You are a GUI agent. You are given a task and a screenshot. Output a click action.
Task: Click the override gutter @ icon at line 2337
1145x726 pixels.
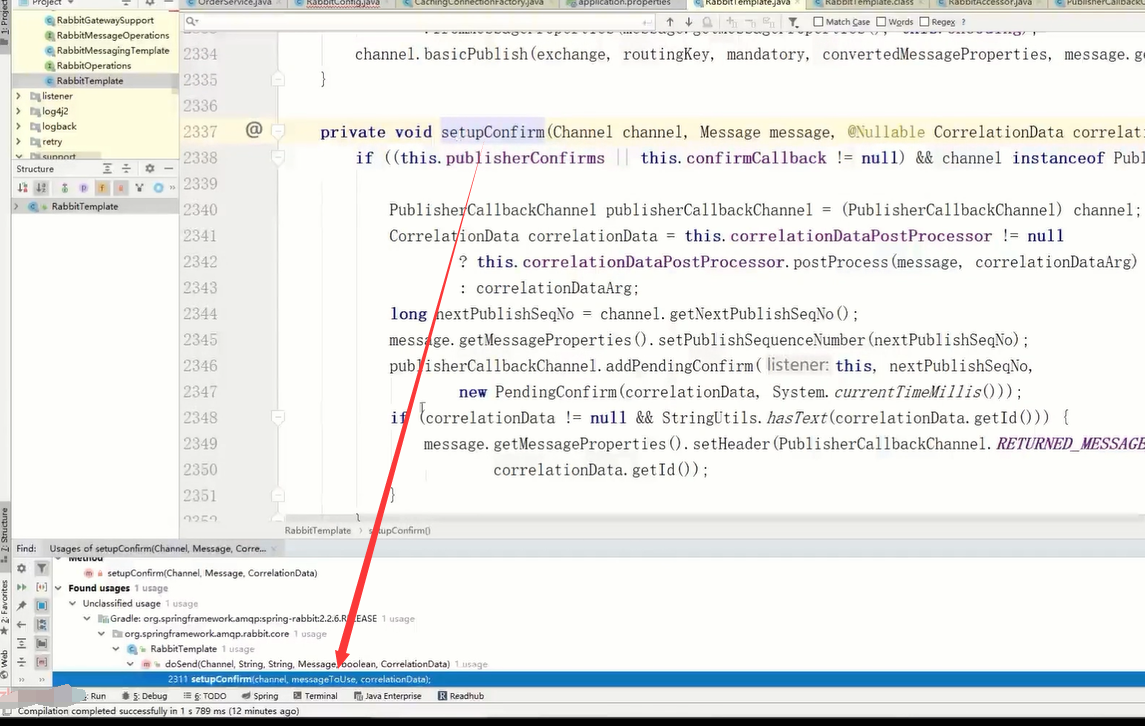pos(253,130)
